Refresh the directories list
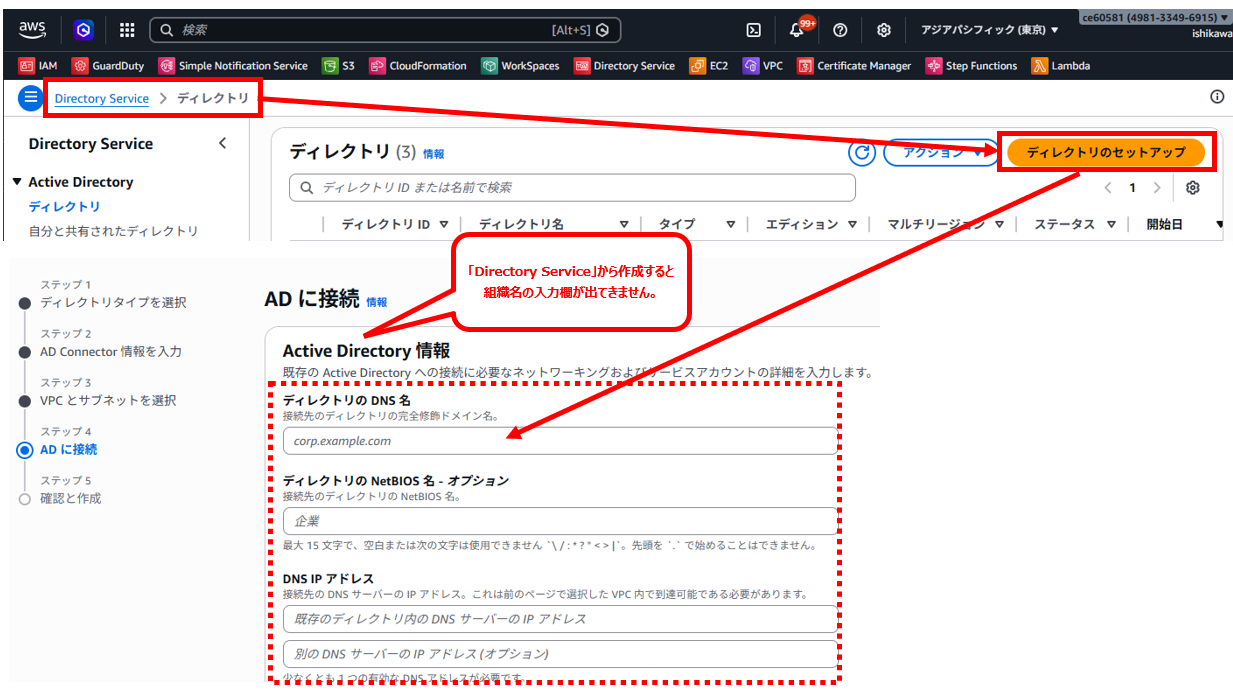This screenshot has height=700, width=1233. [x=861, y=154]
